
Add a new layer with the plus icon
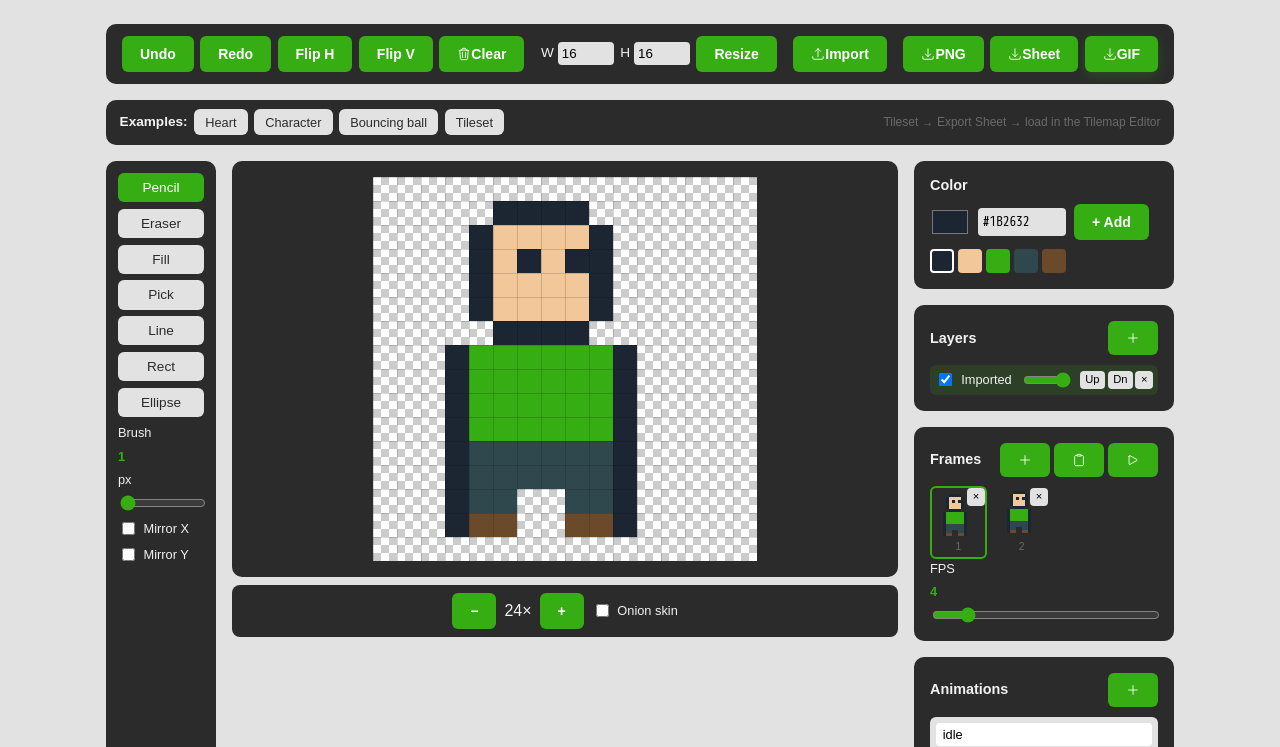(1132, 338)
